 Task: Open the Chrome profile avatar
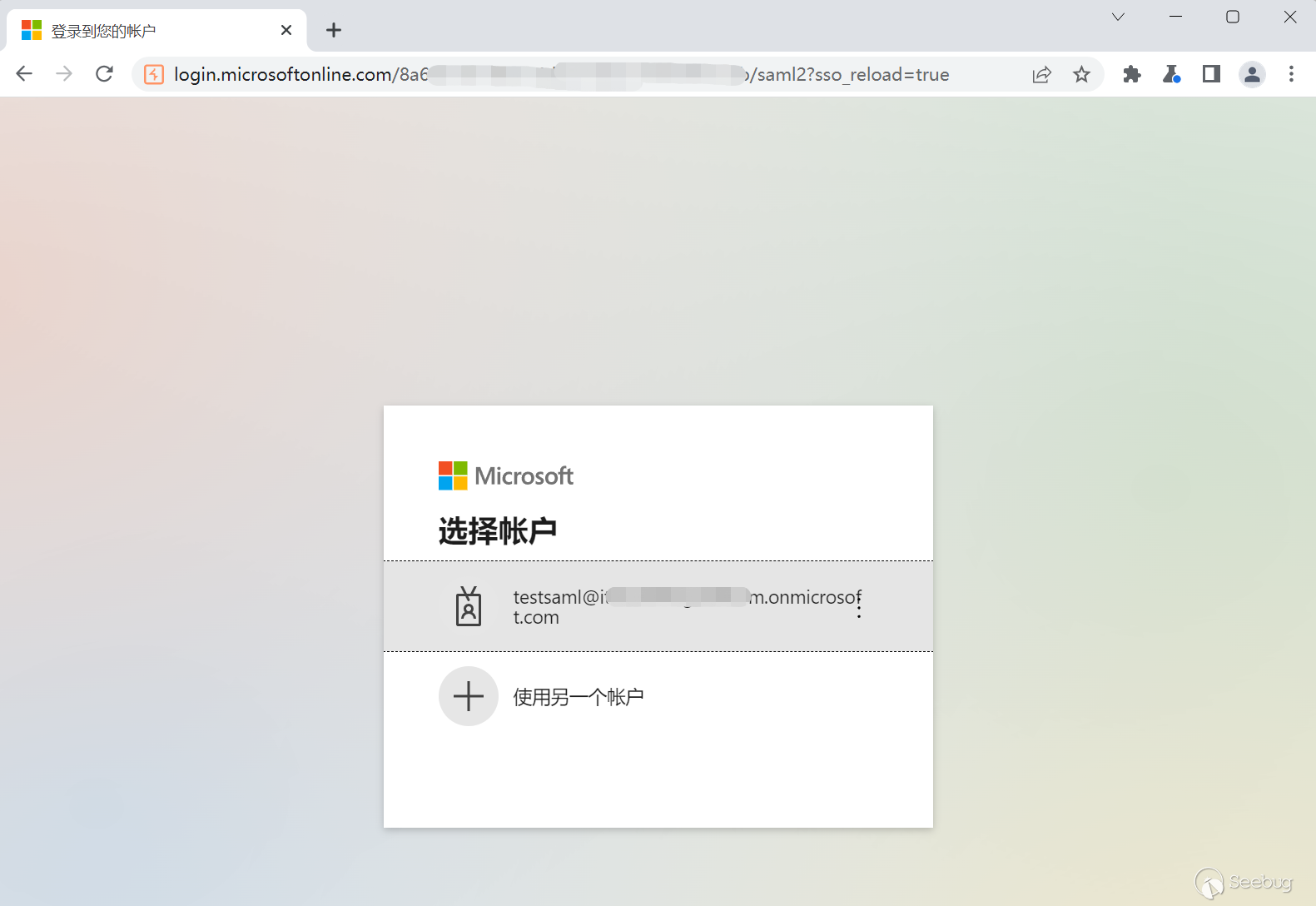point(1252,75)
